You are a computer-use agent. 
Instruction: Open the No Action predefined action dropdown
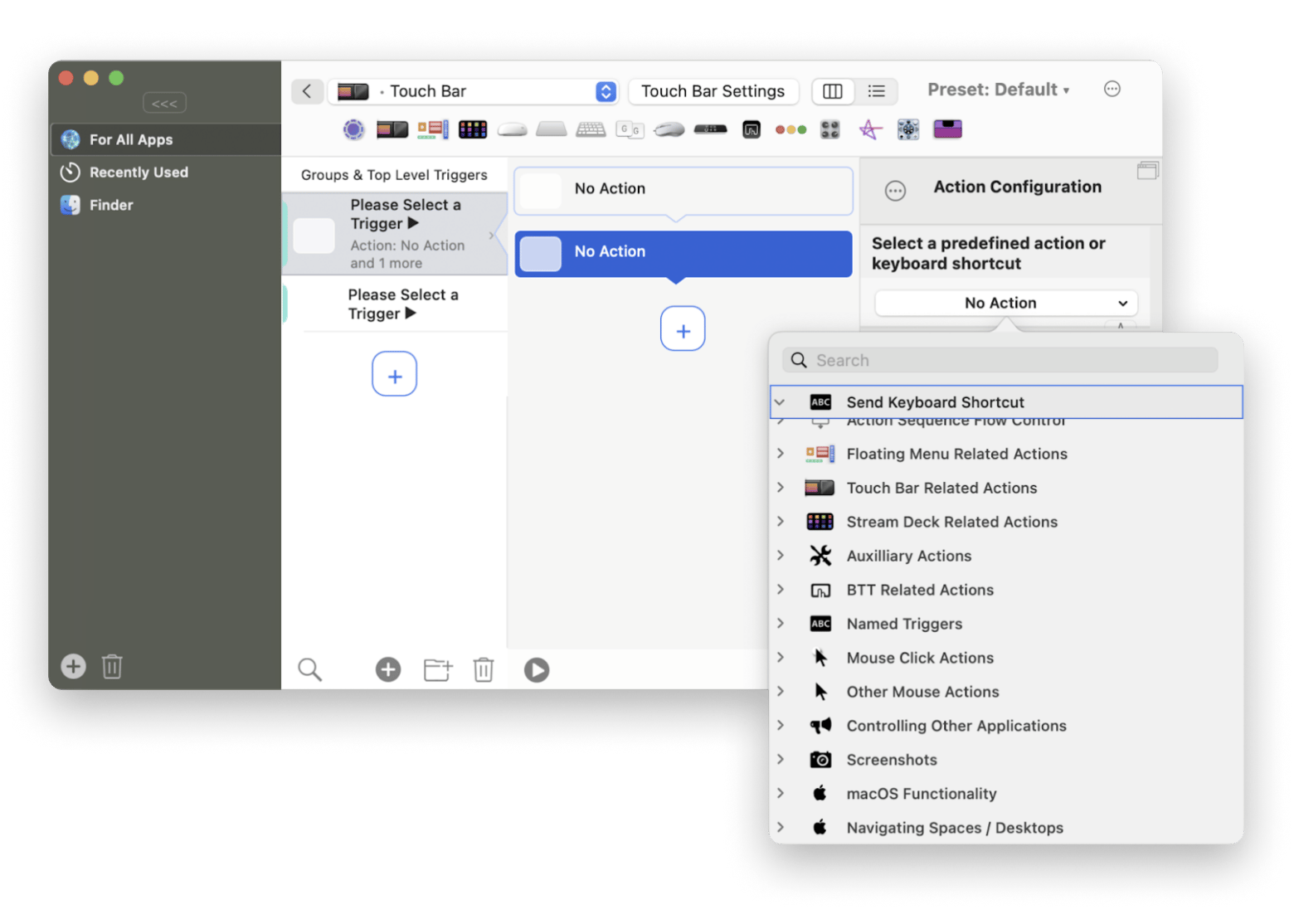click(x=1005, y=303)
